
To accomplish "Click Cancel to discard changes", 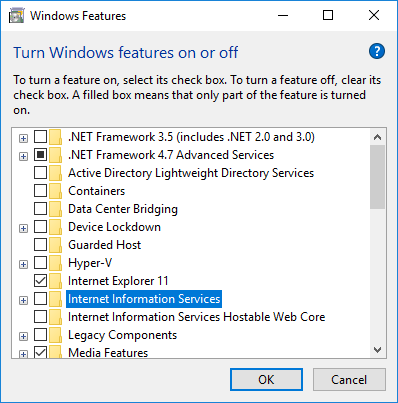I will pos(349,380).
